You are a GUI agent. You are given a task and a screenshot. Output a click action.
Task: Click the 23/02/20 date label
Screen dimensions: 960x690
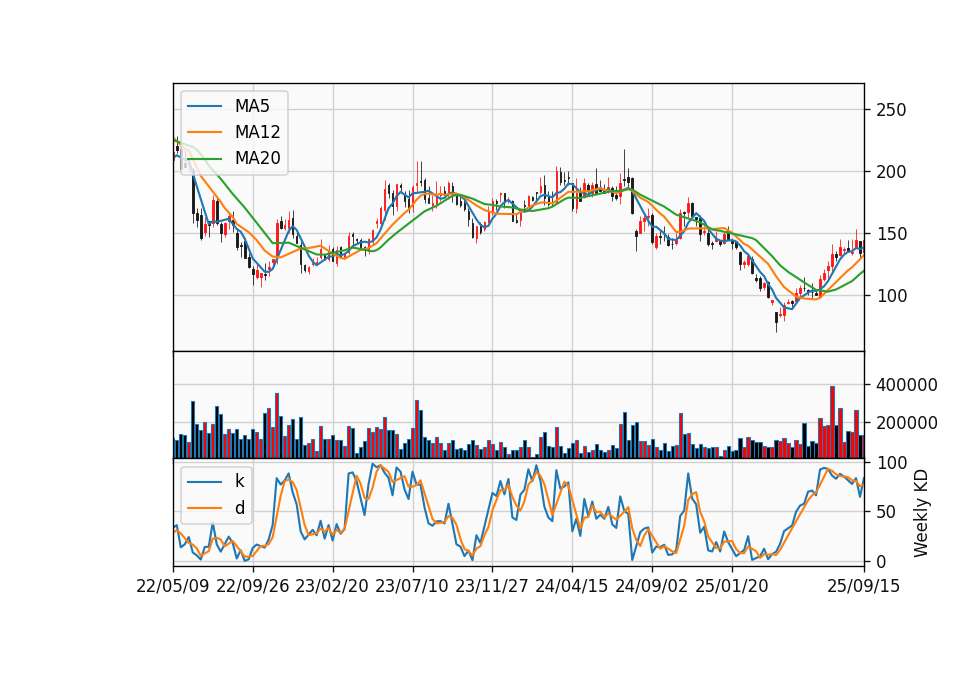[x=332, y=586]
